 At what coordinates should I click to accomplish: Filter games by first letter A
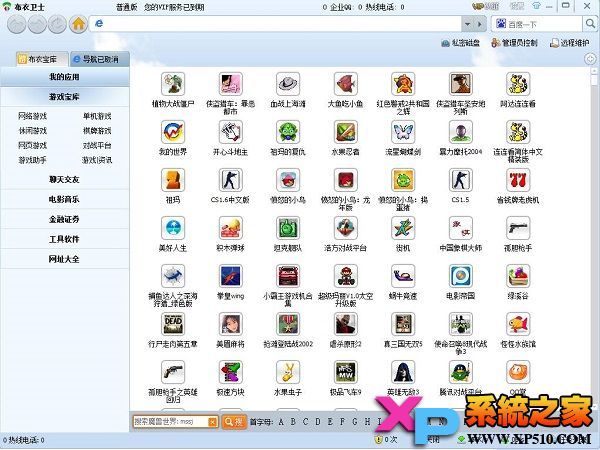(x=281, y=422)
